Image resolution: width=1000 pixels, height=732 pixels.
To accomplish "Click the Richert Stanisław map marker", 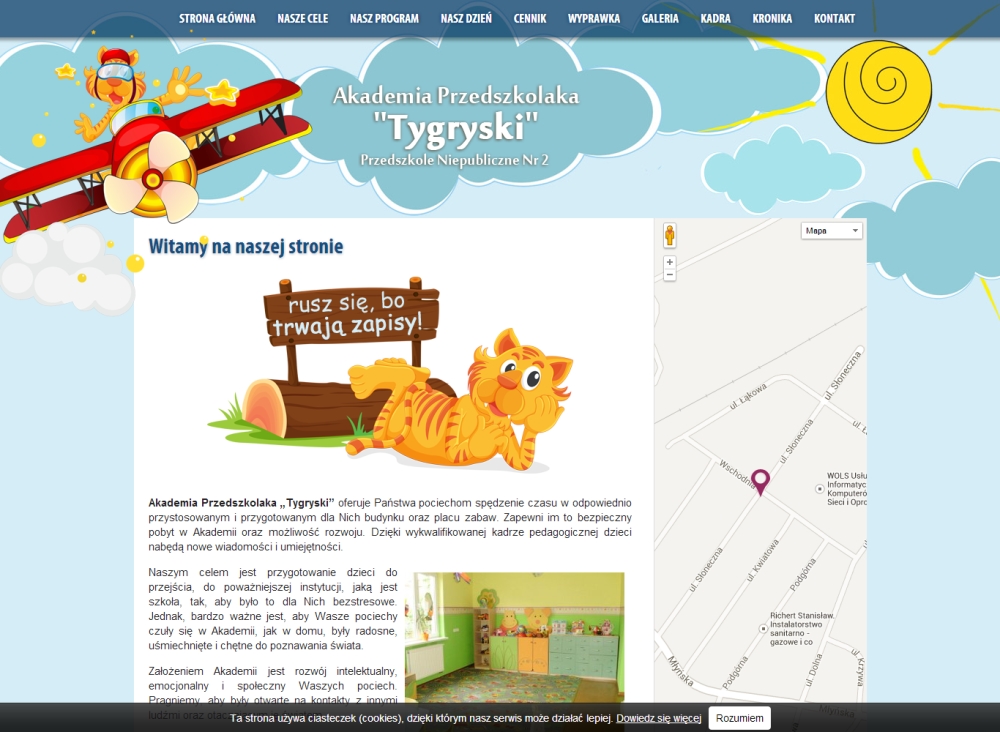I will click(x=763, y=629).
